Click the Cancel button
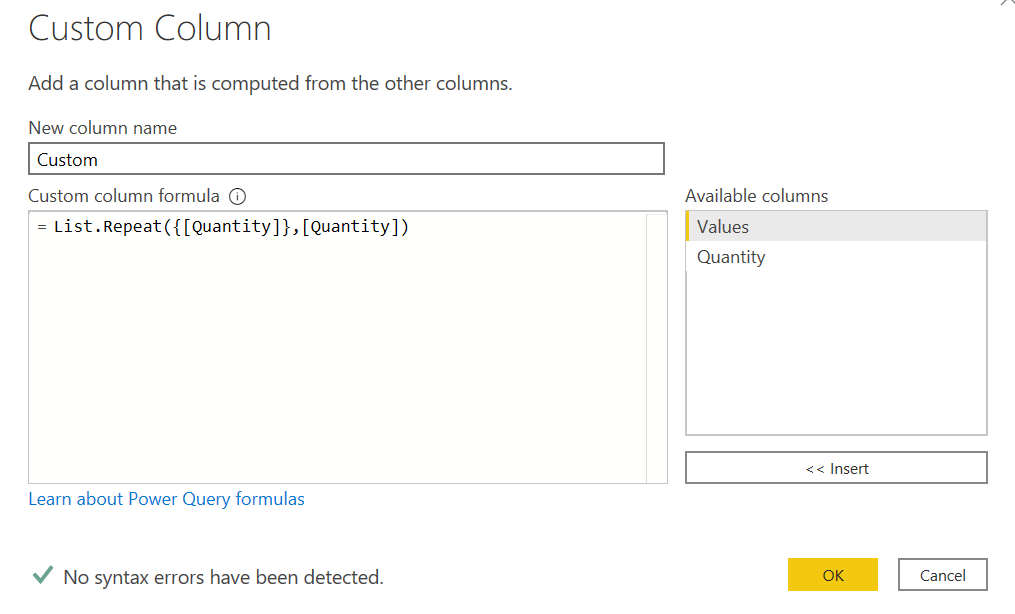1015x614 pixels. tap(942, 575)
